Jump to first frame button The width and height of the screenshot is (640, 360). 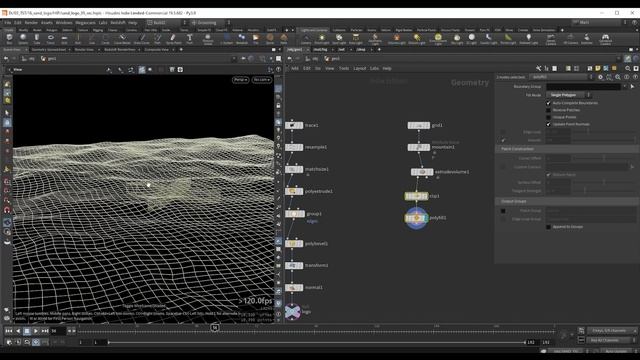click(x=9, y=331)
